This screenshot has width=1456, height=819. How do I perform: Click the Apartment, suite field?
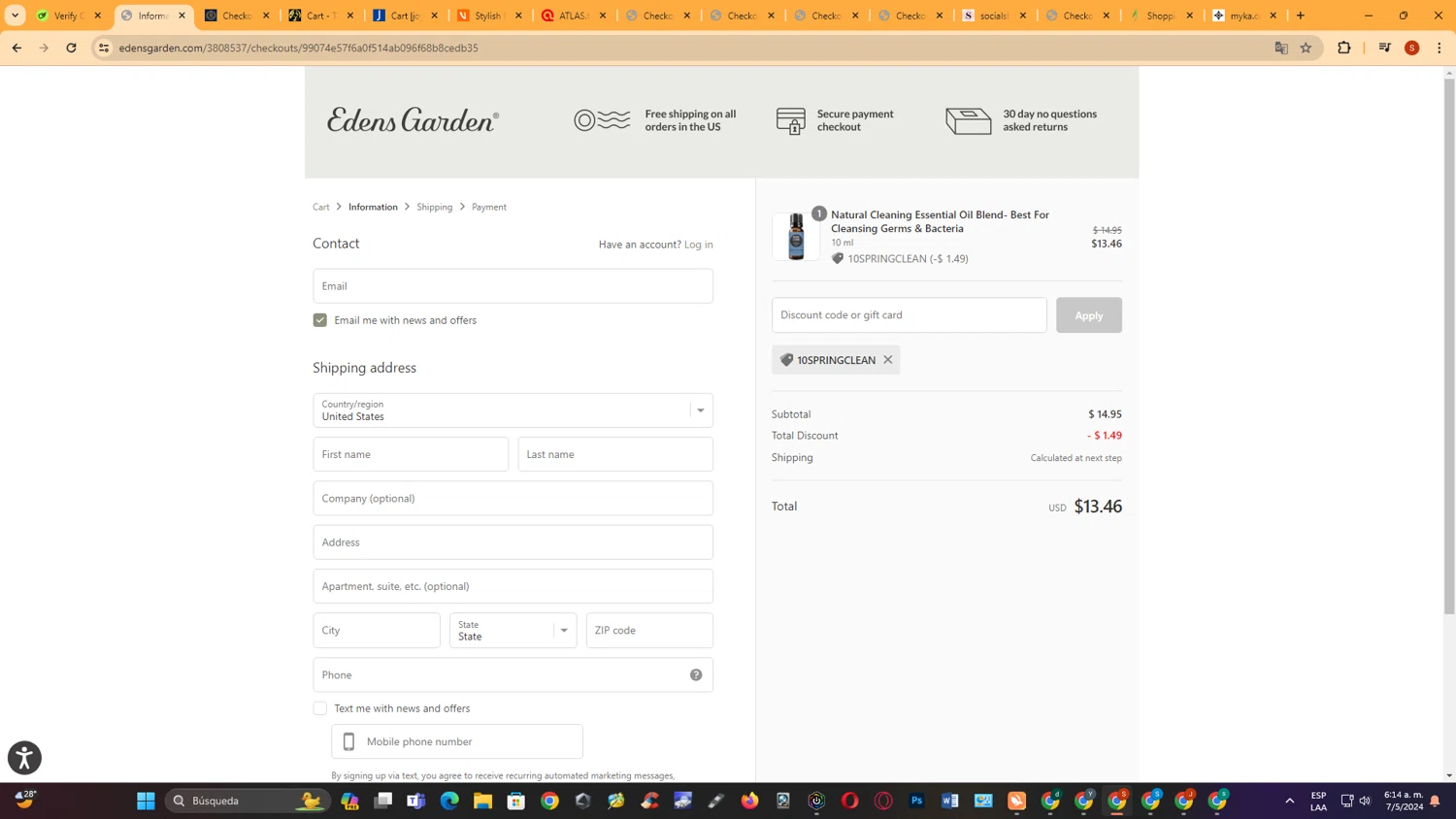coord(513,586)
